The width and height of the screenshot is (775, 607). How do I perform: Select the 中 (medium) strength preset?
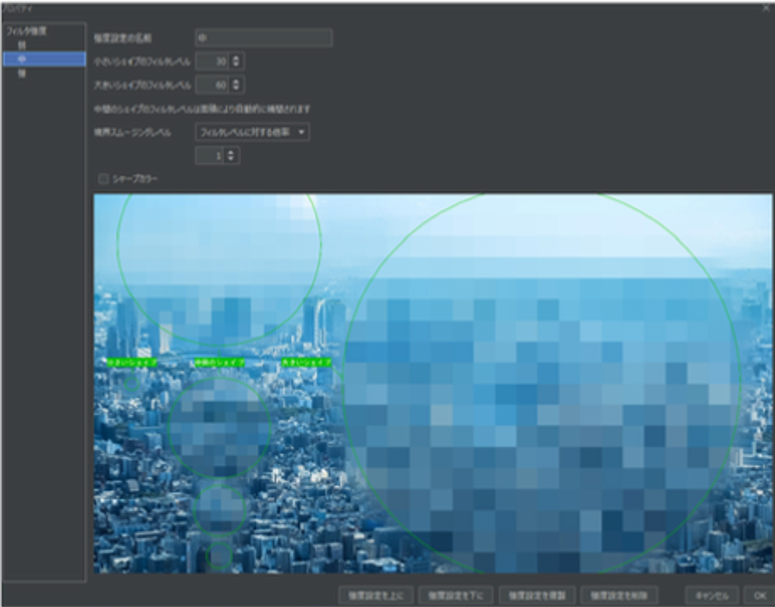44,59
